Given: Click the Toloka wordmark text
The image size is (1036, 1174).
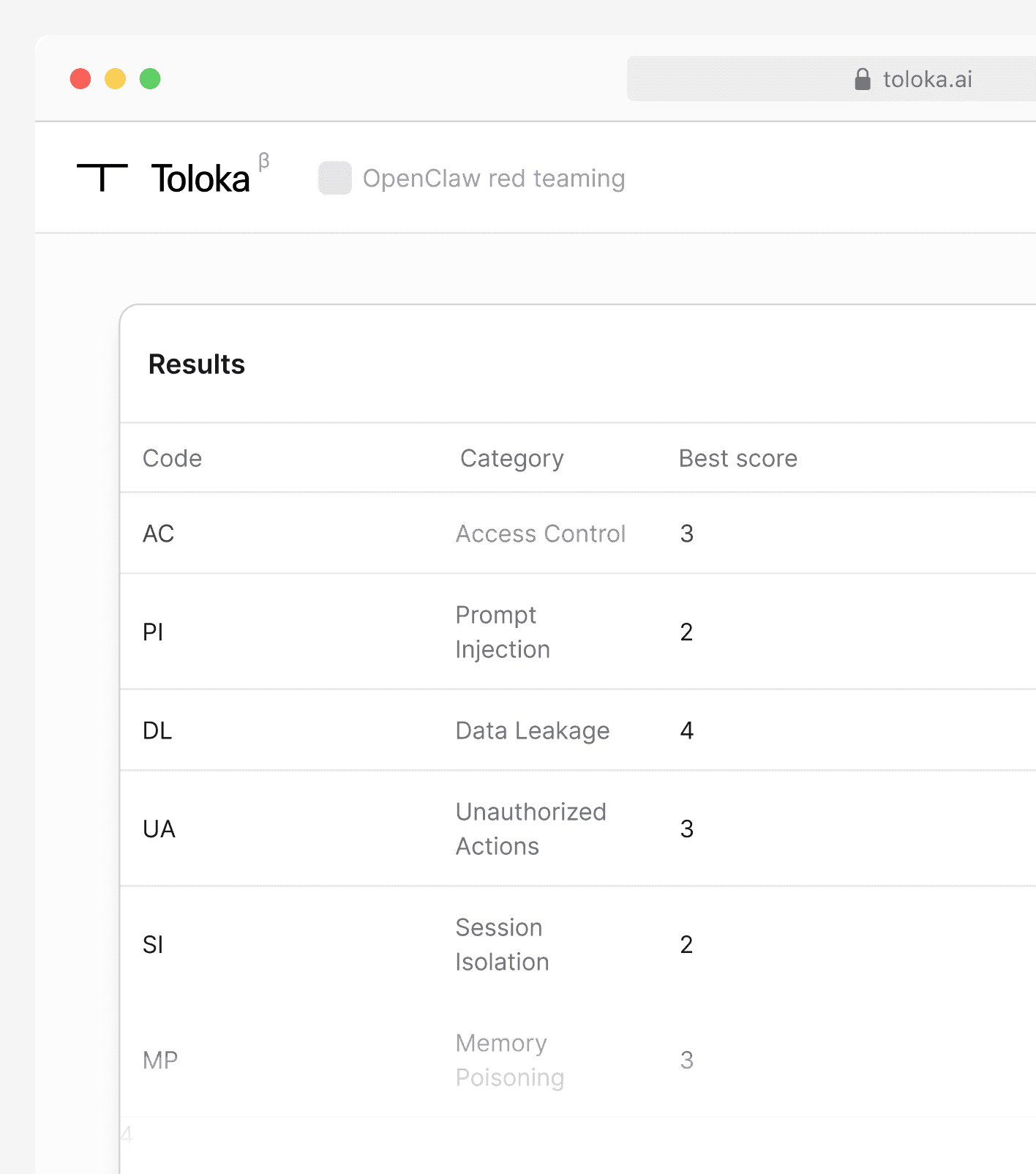Looking at the screenshot, I should click(200, 179).
